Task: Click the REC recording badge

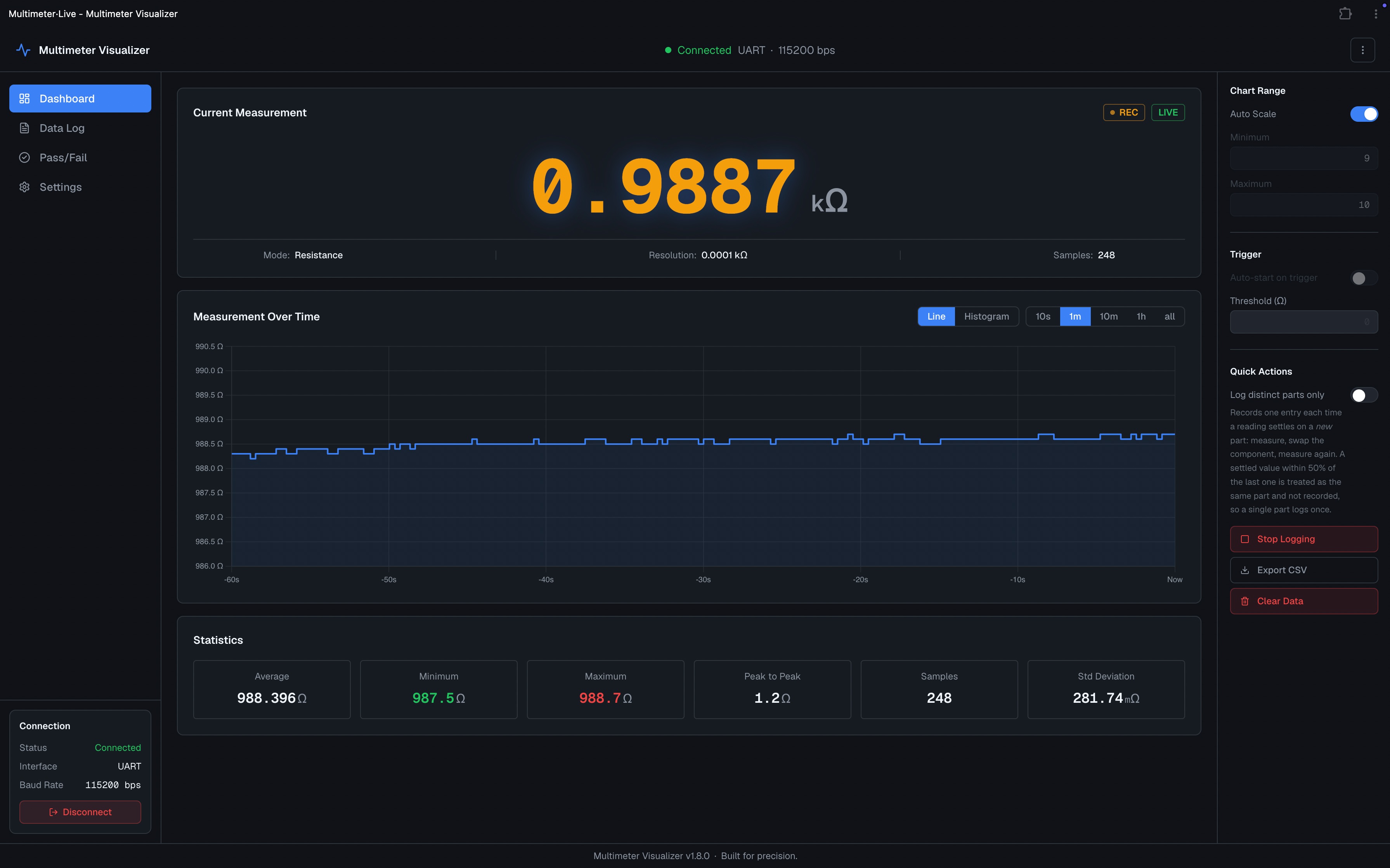Action: [x=1123, y=112]
